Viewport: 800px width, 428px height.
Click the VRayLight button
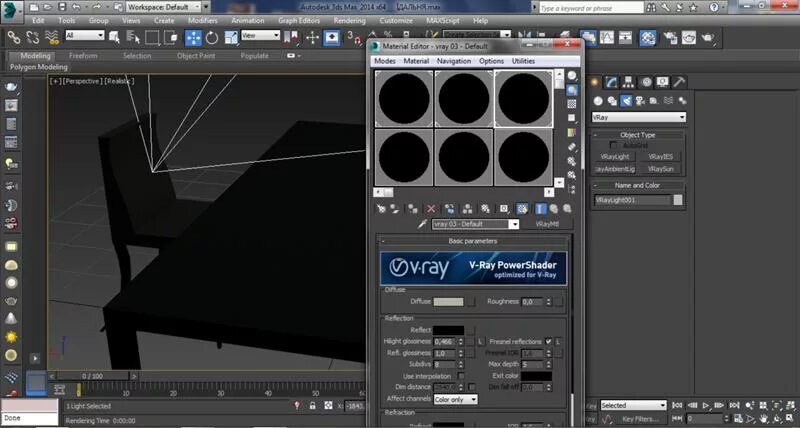coord(615,157)
